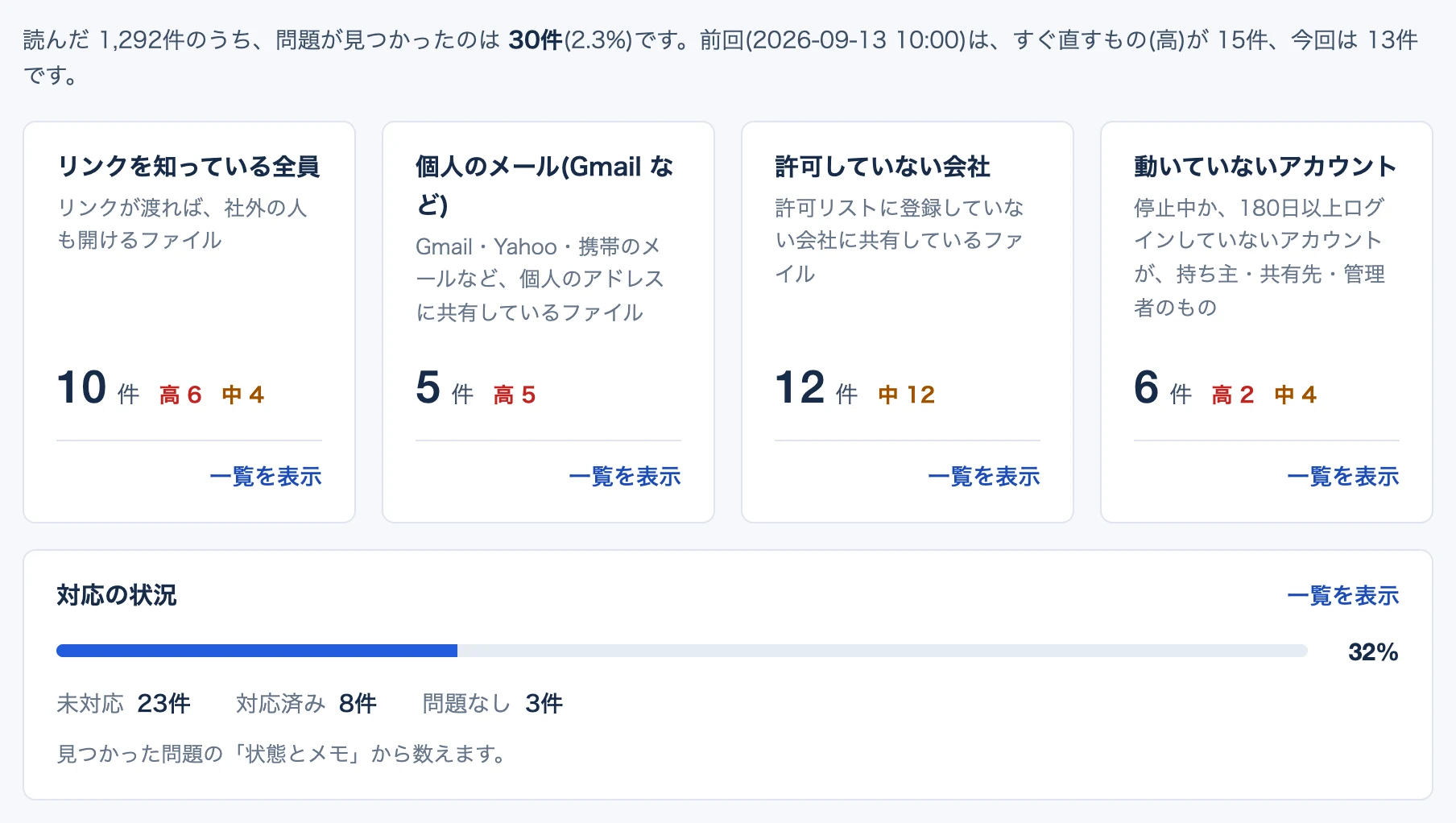Select the リンクを知っている全員 card title
This screenshot has width=1456, height=823.
(x=188, y=166)
